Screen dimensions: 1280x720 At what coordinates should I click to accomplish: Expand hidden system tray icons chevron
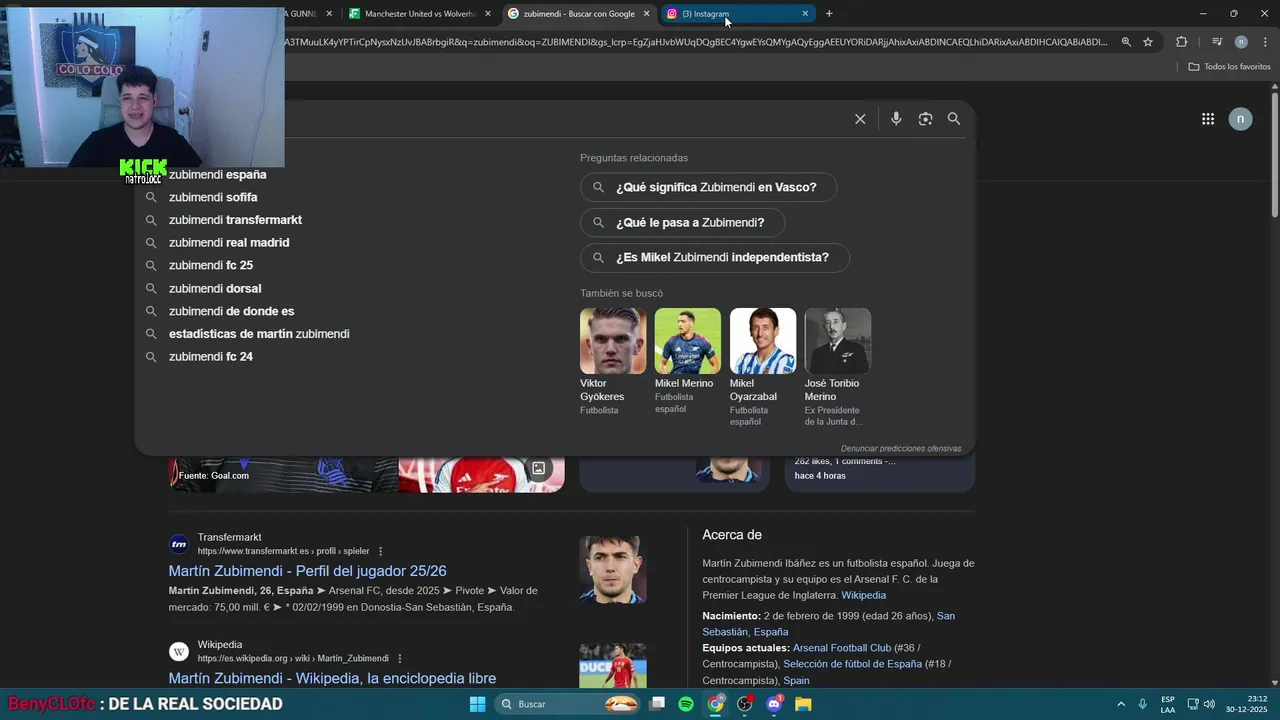point(1120,704)
